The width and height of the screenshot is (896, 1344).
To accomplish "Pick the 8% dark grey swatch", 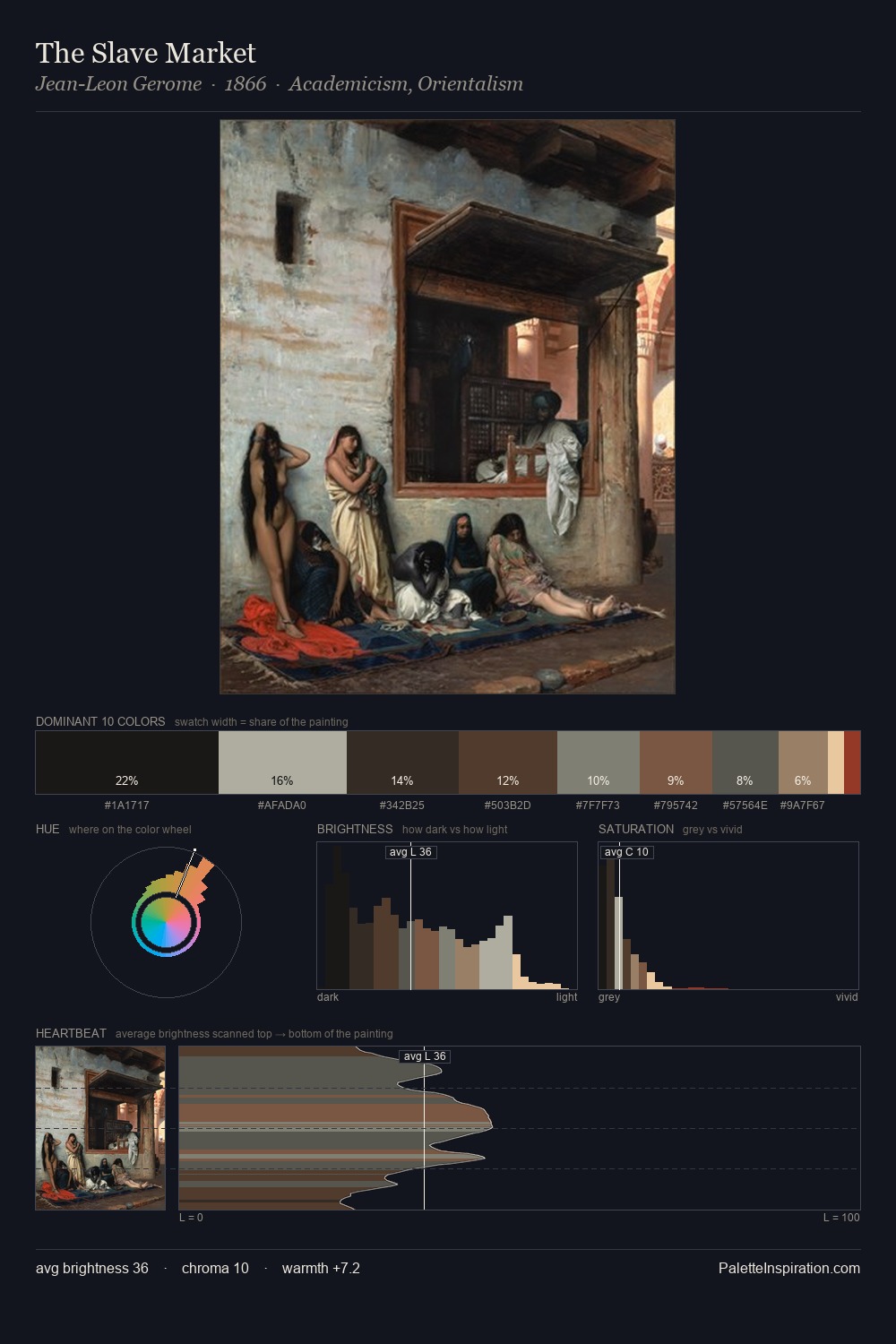I will click(x=745, y=762).
